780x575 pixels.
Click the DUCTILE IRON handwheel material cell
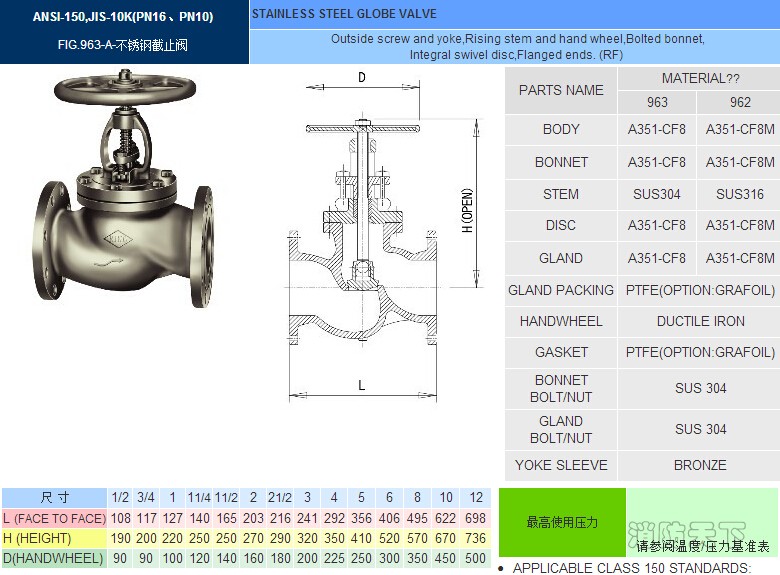point(700,321)
